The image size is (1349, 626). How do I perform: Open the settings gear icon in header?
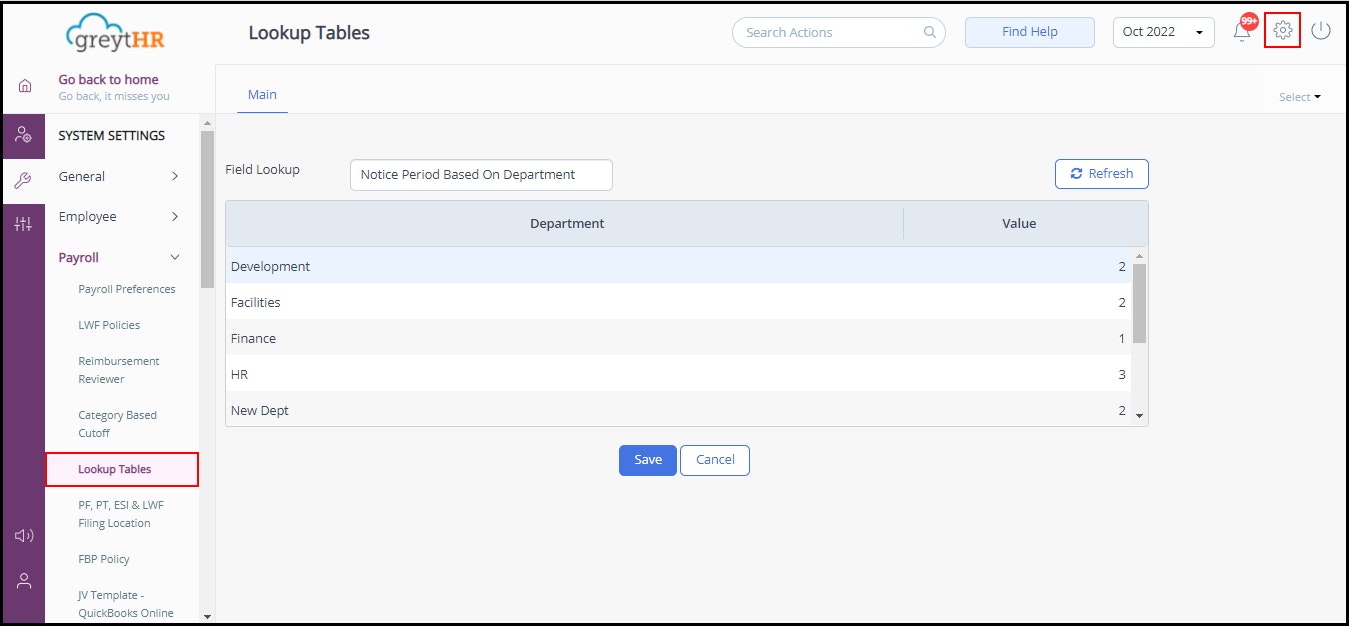tap(1283, 31)
